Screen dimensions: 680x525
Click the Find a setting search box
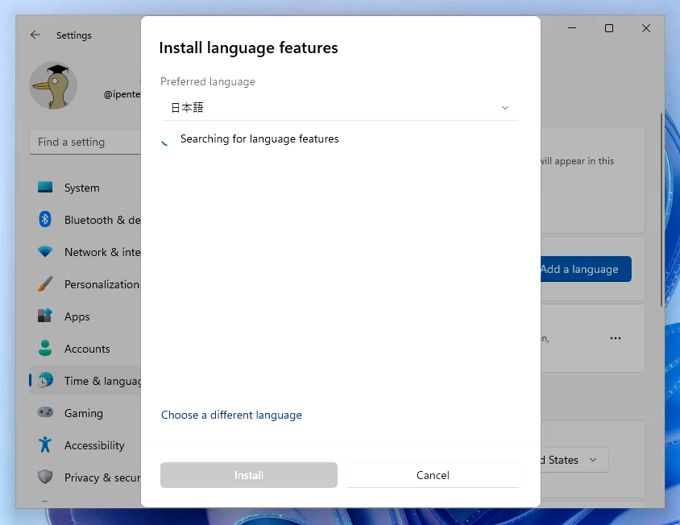(85, 142)
